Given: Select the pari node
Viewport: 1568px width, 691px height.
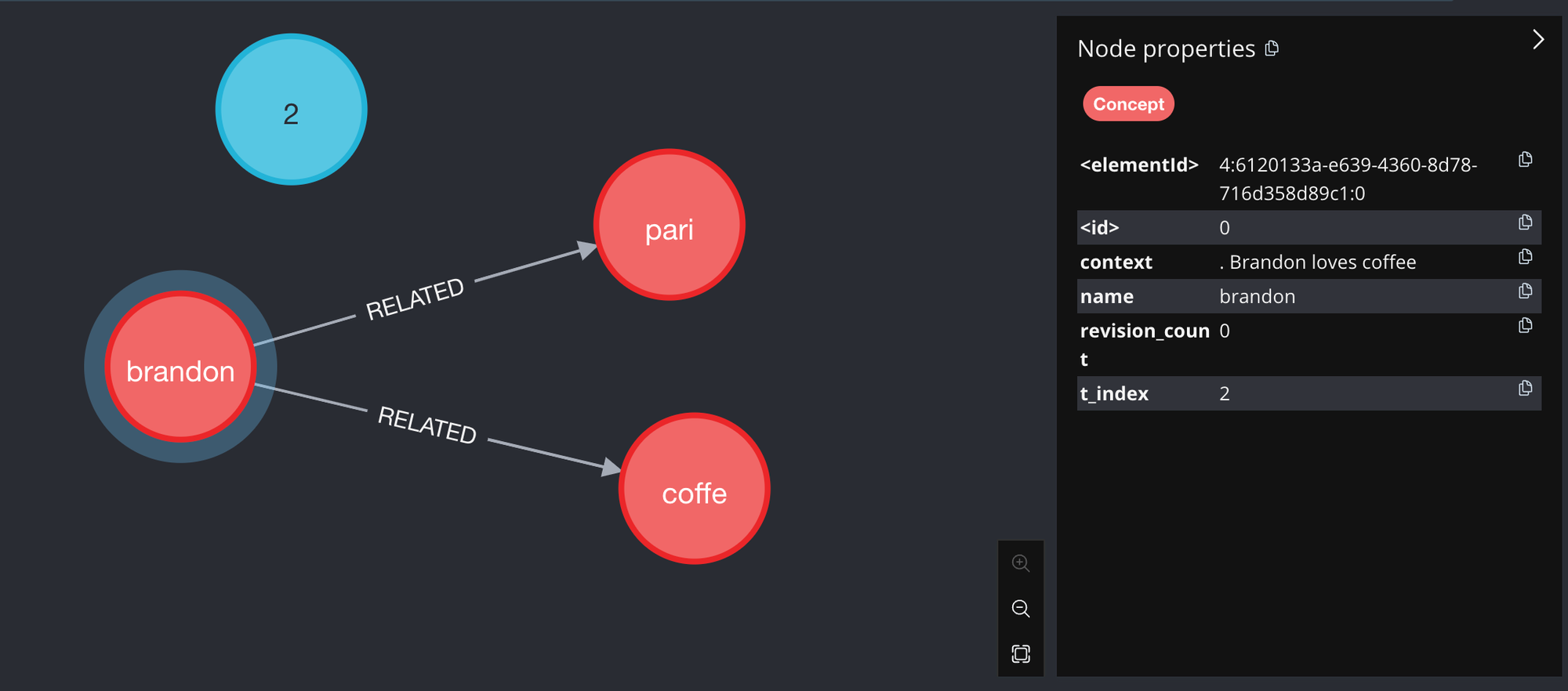Looking at the screenshot, I should pos(669,225).
